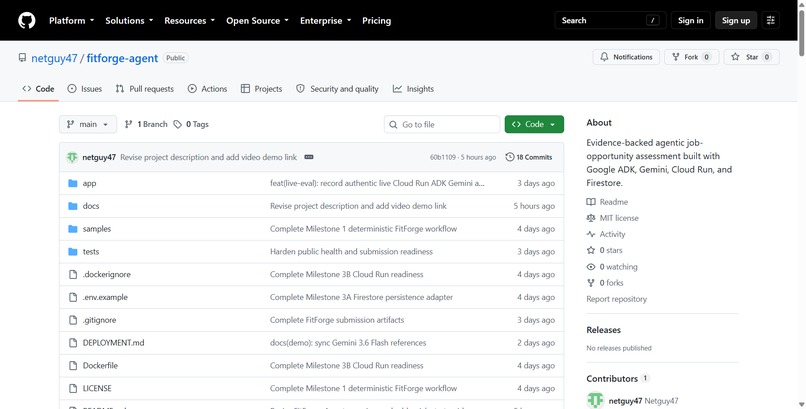Click file icon next to .env.example

point(73,297)
